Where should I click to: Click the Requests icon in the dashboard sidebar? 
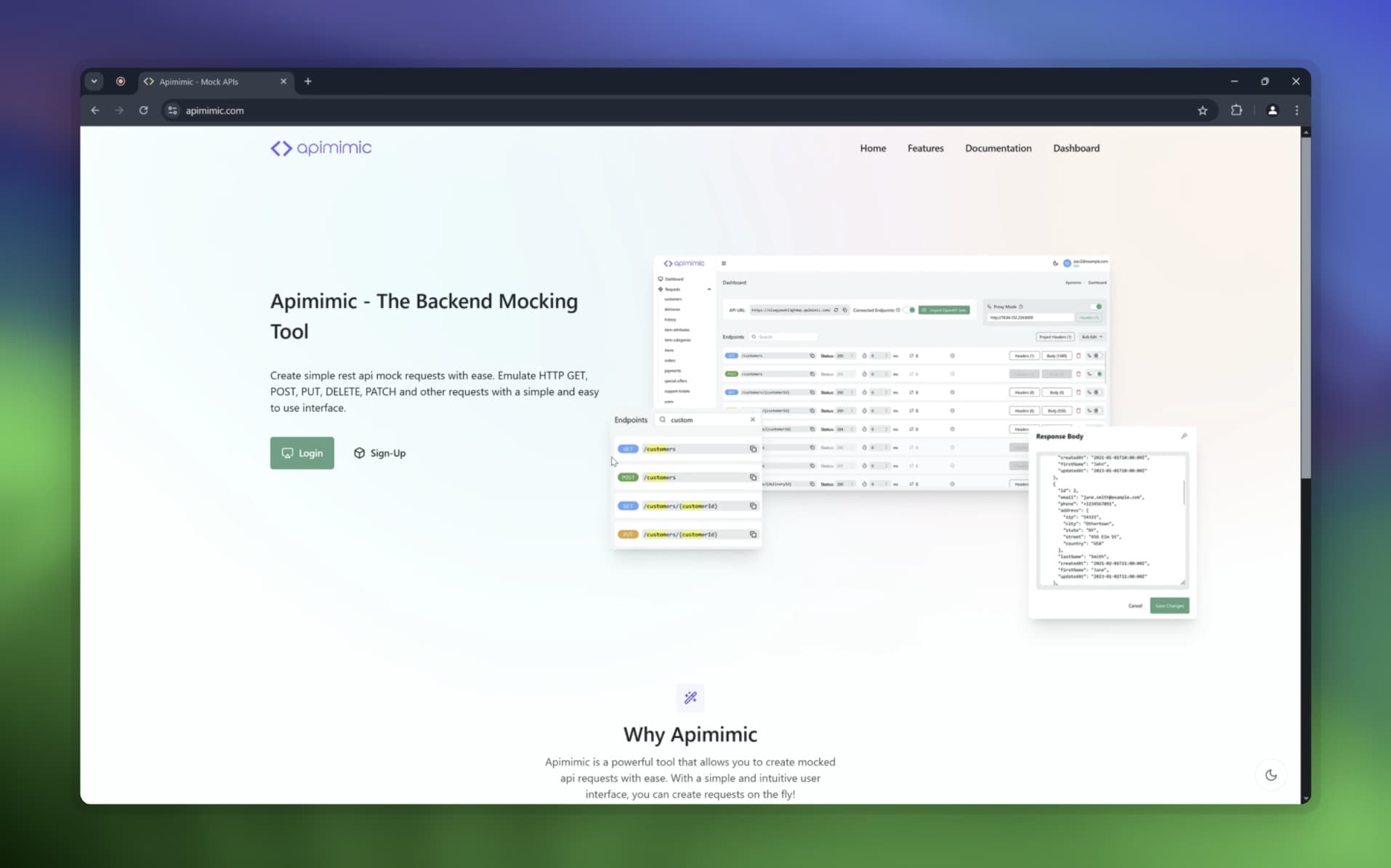tap(660, 289)
